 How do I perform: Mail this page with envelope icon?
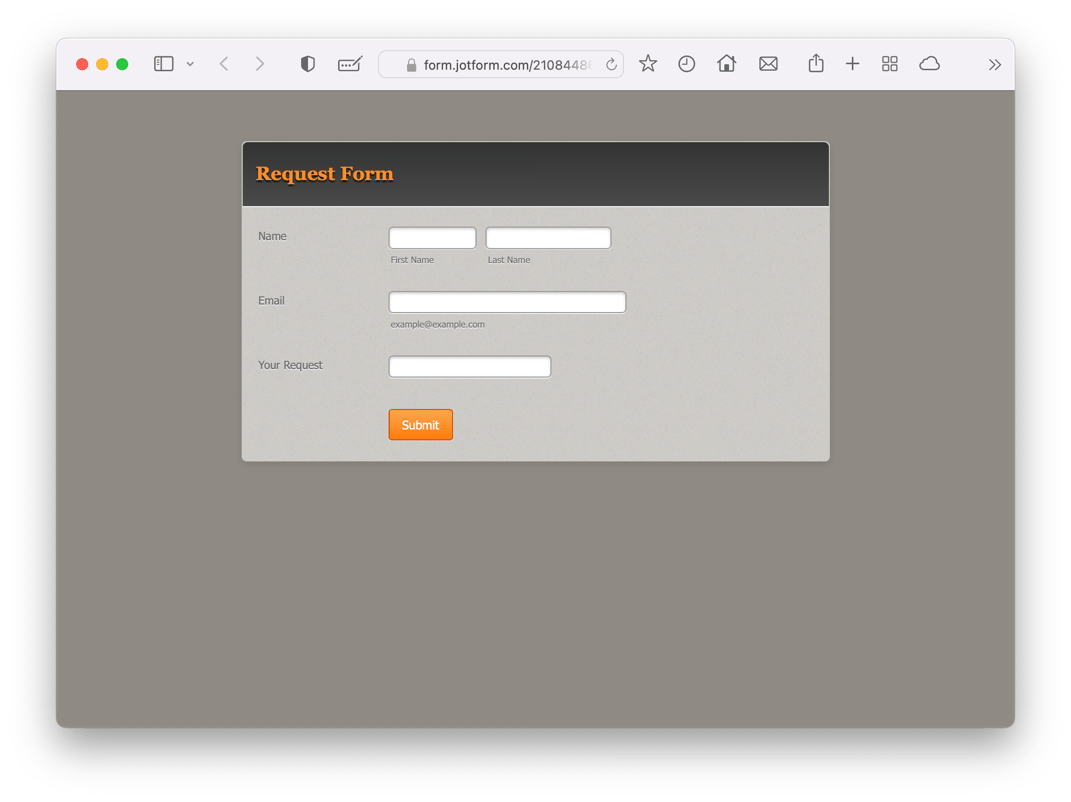pyautogui.click(x=768, y=64)
